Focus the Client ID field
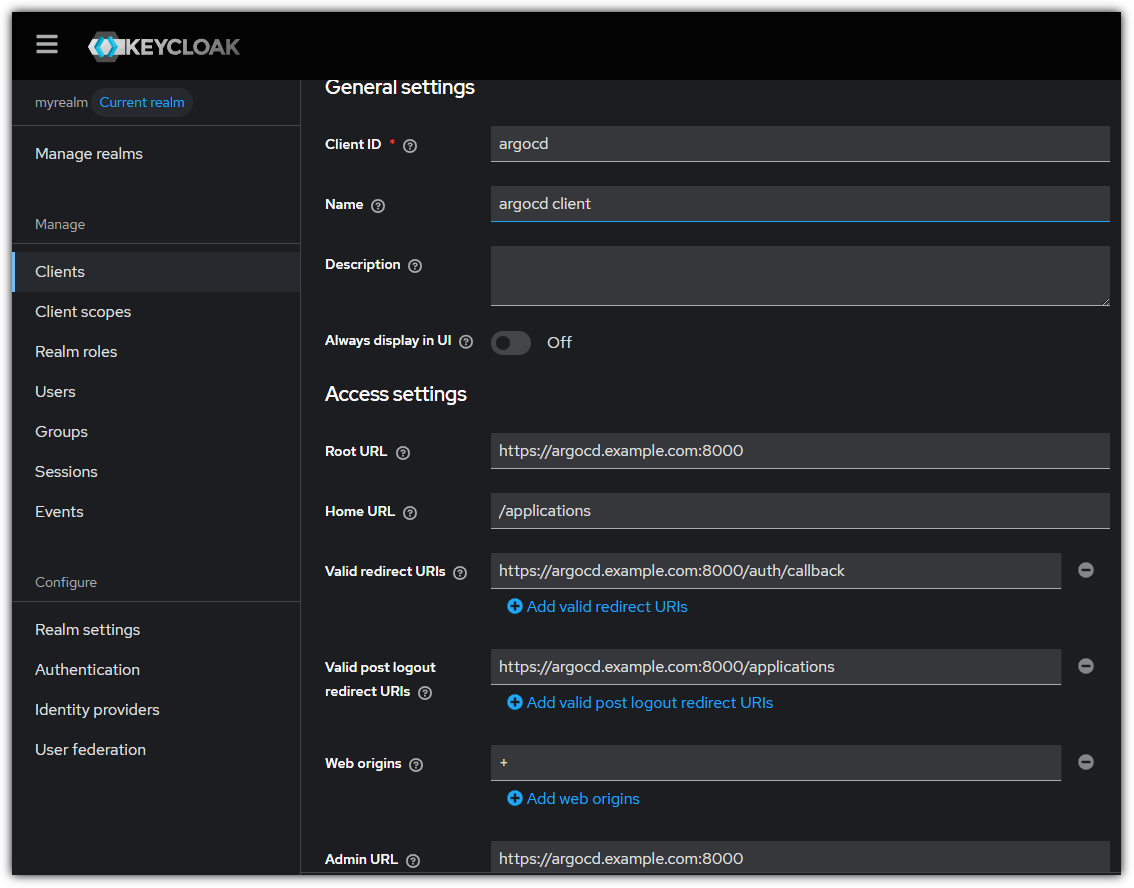Viewport: 1134px width, 888px height. 800,144
